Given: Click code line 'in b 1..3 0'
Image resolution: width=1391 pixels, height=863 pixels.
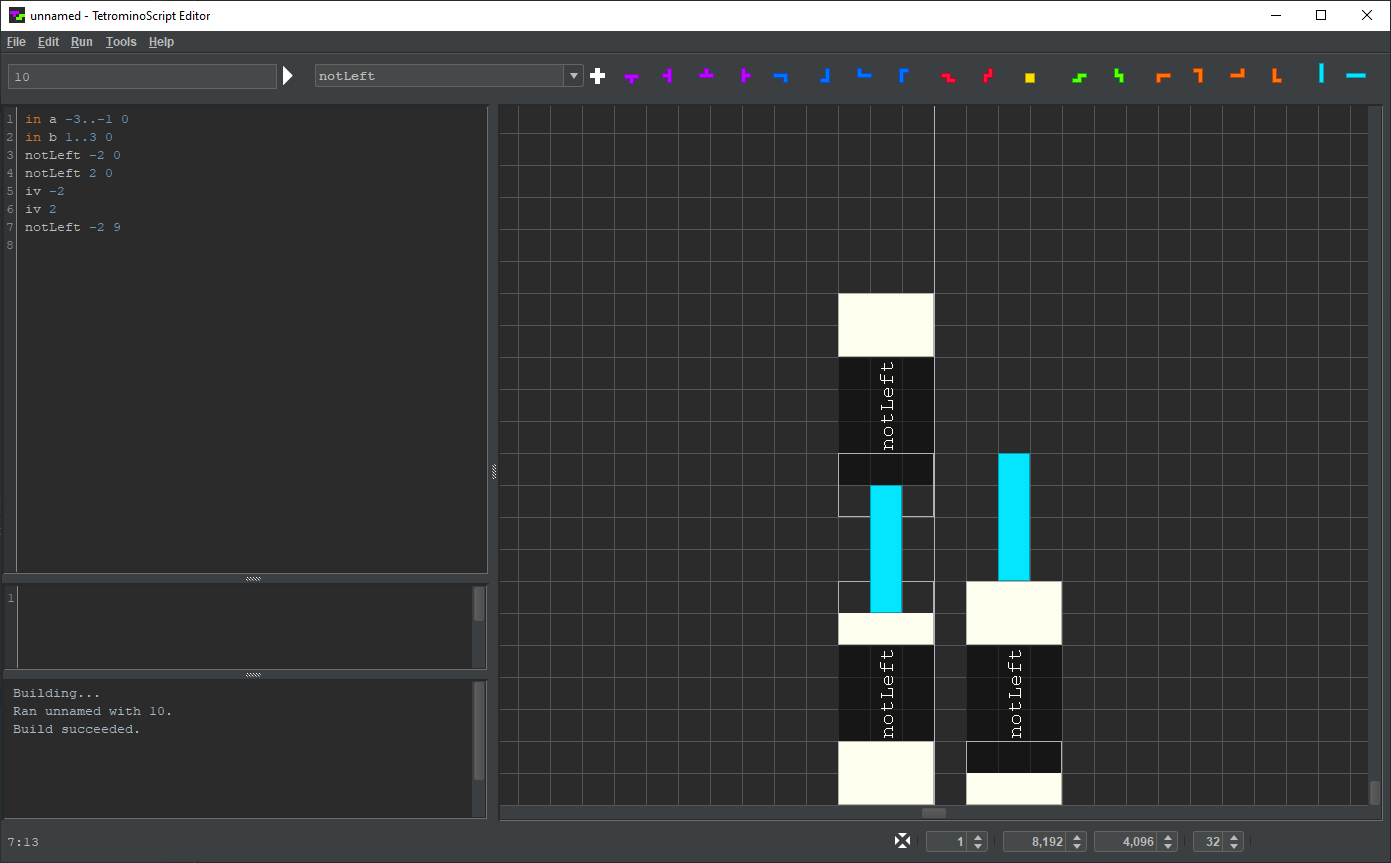Looking at the screenshot, I should coord(69,137).
